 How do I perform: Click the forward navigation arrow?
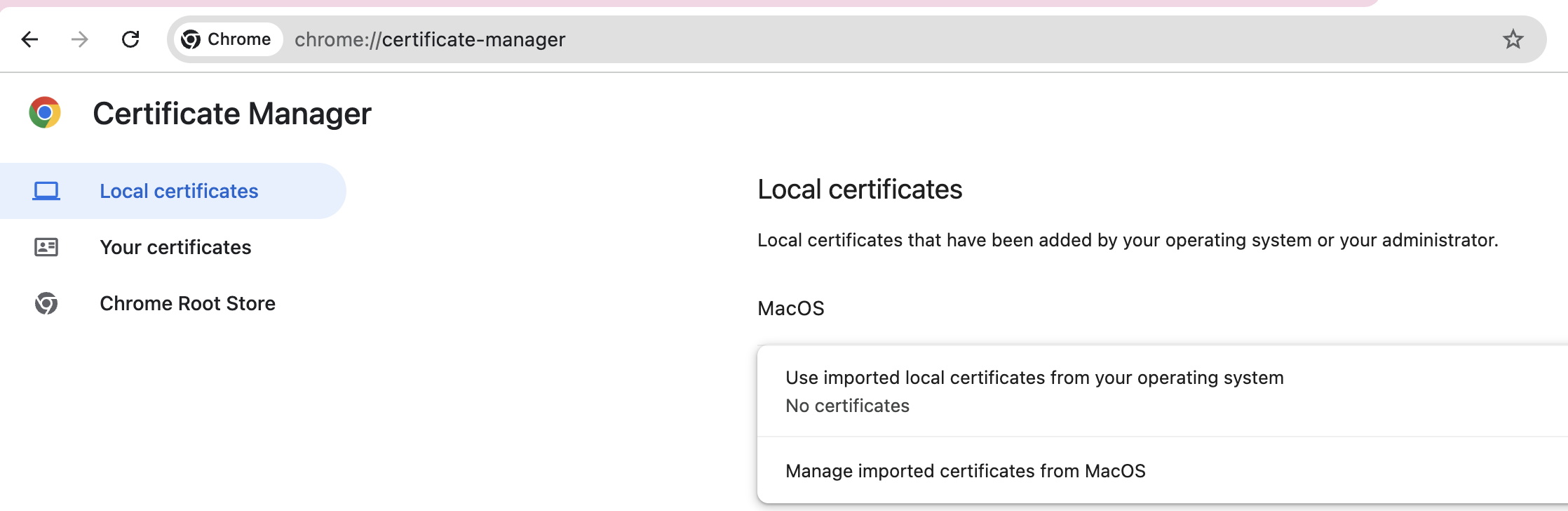click(x=80, y=39)
